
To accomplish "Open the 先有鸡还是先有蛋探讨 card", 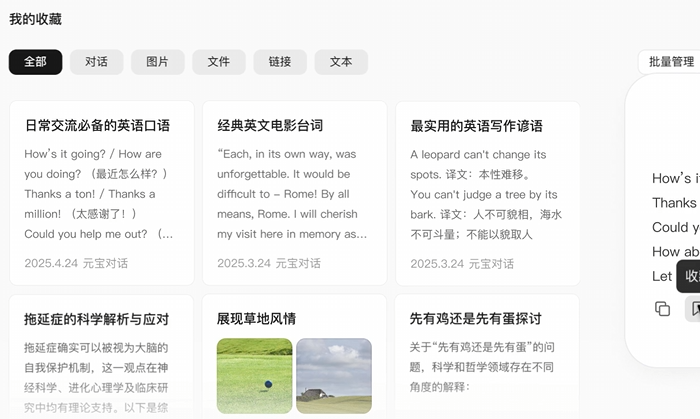I will (475, 319).
